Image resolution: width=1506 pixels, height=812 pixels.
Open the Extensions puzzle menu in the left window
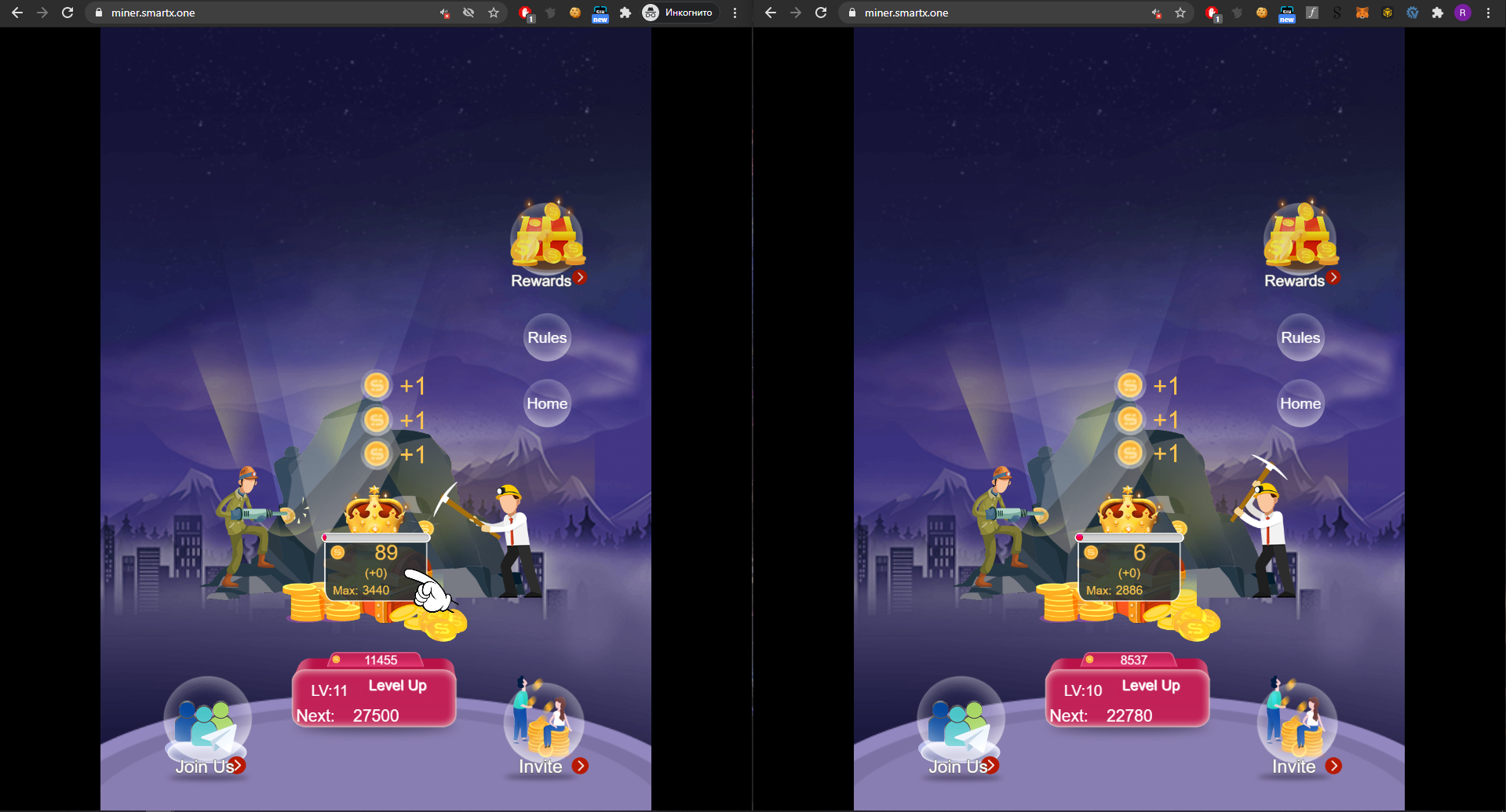point(625,13)
